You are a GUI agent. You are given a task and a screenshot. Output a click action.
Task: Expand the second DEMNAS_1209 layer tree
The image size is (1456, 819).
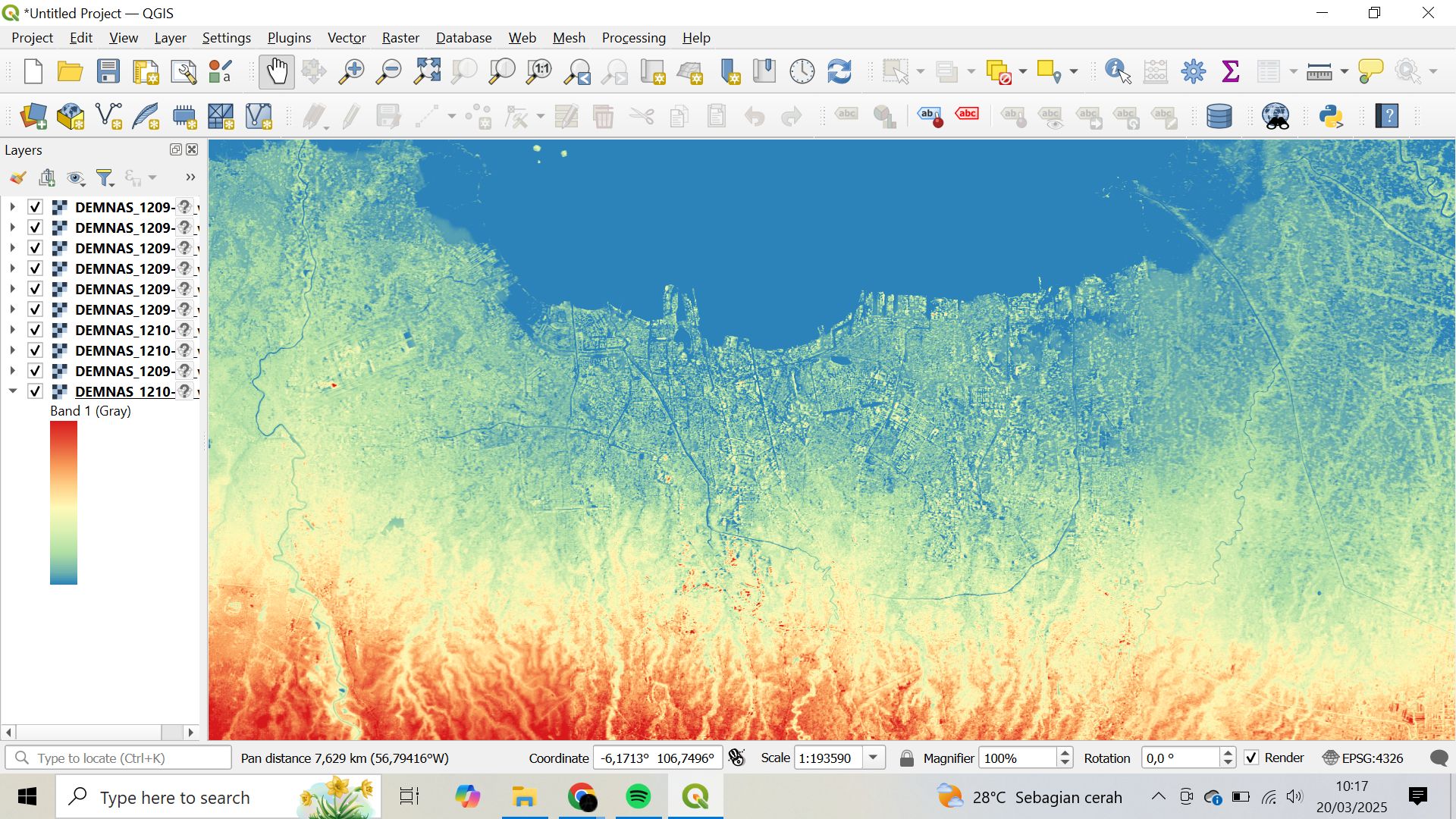[x=12, y=227]
